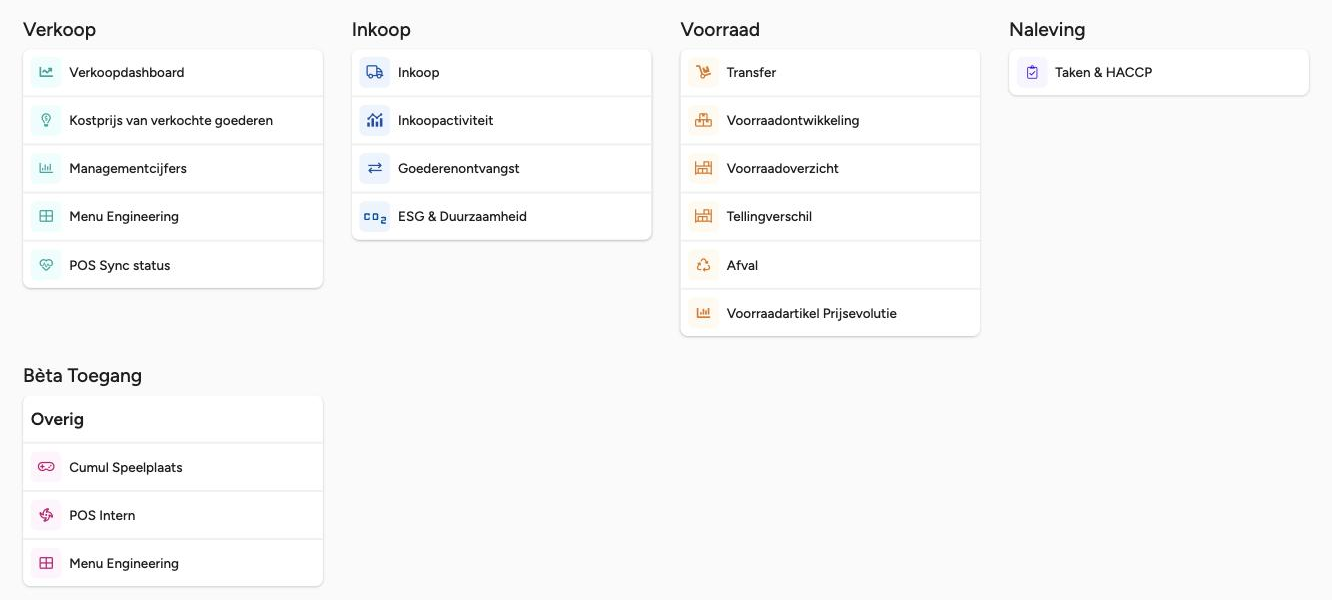Image resolution: width=1332 pixels, height=600 pixels.
Task: Check the POS Sync status entry
Action: pyautogui.click(x=173, y=265)
